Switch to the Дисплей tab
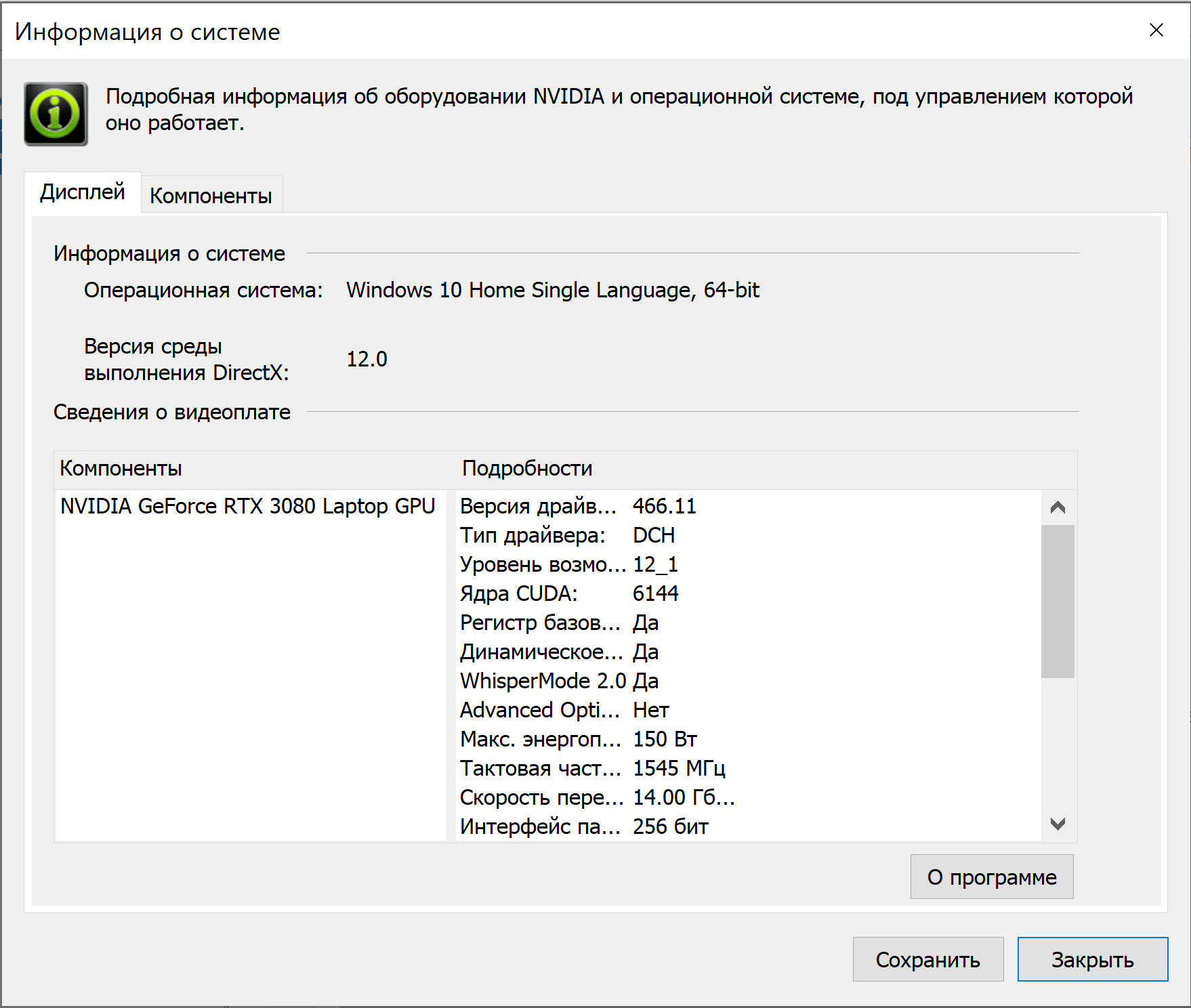Viewport: 1191px width, 1008px height. [83, 192]
